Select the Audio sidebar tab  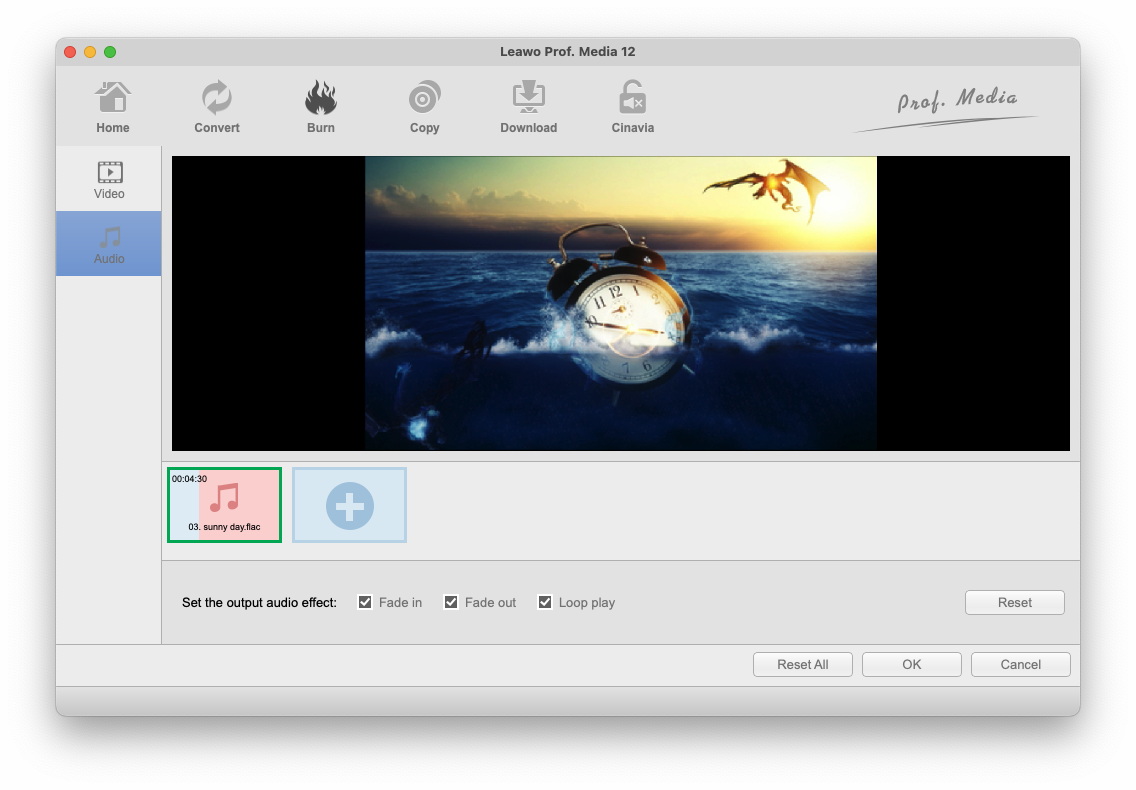(109, 244)
